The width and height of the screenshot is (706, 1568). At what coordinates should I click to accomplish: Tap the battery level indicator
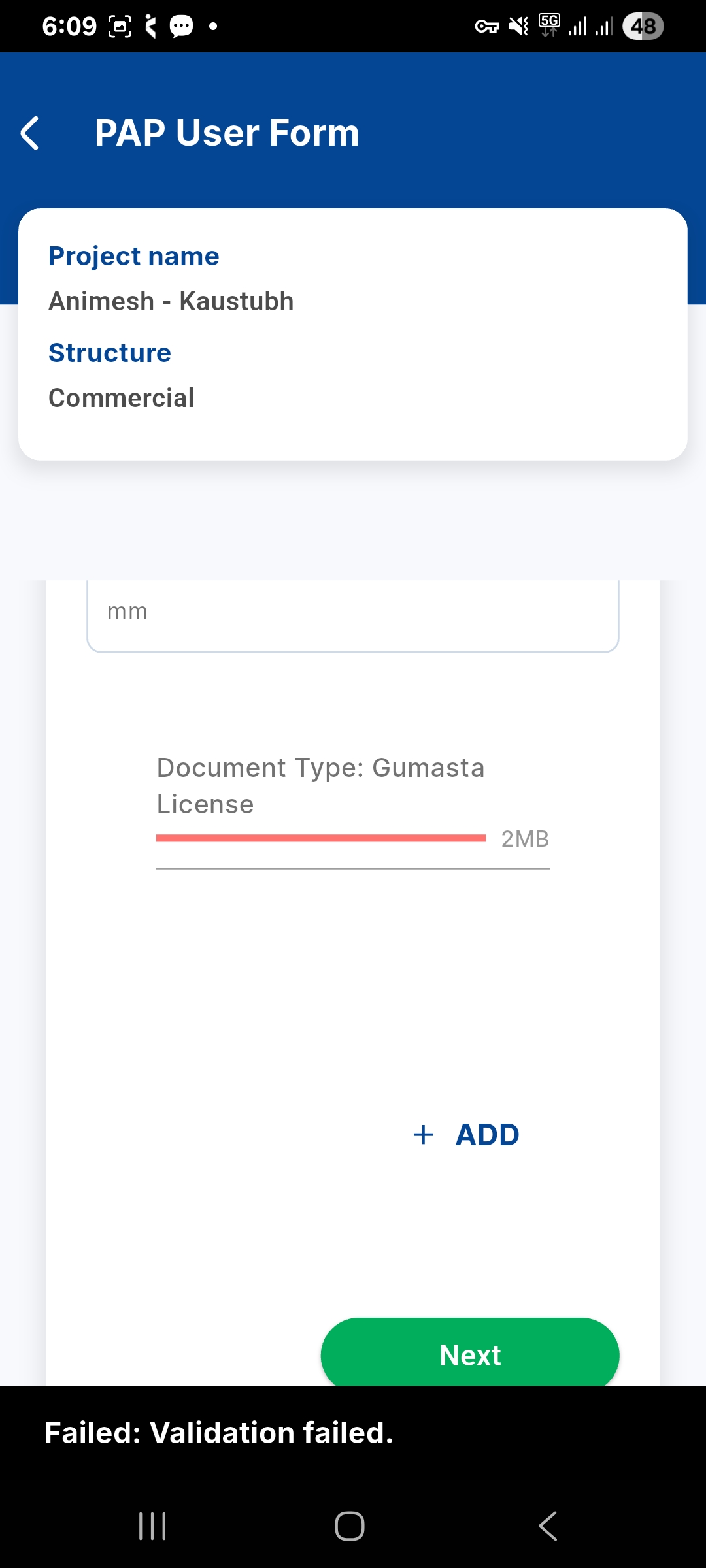tap(643, 27)
